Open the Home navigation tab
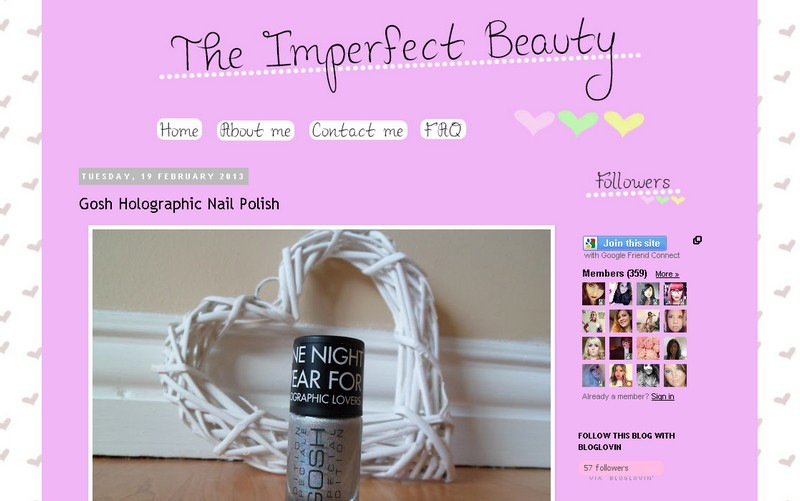This screenshot has height=501, width=800. click(179, 130)
